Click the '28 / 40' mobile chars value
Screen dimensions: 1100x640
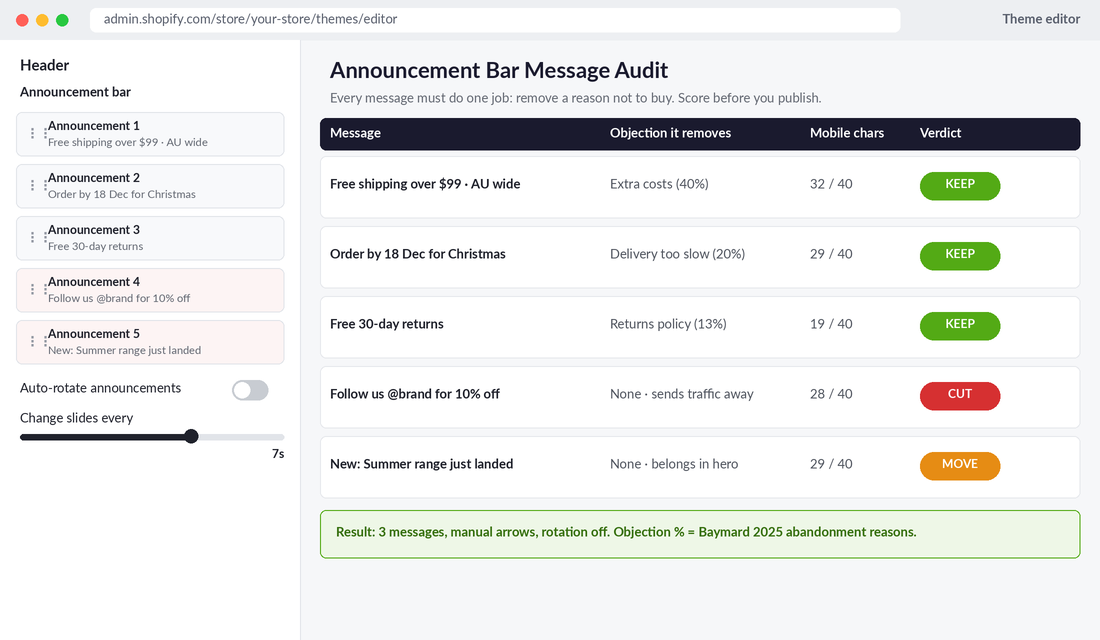(831, 394)
